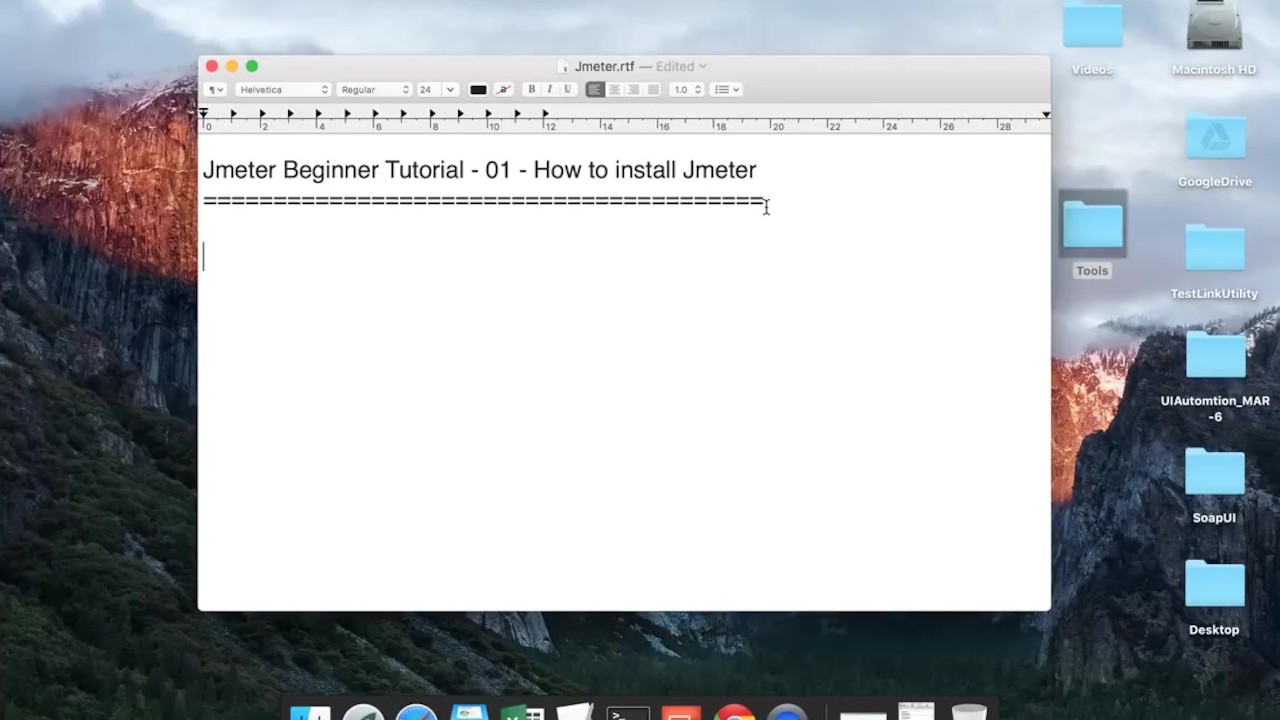Align text to the left
1280x720 pixels.
tap(595, 90)
